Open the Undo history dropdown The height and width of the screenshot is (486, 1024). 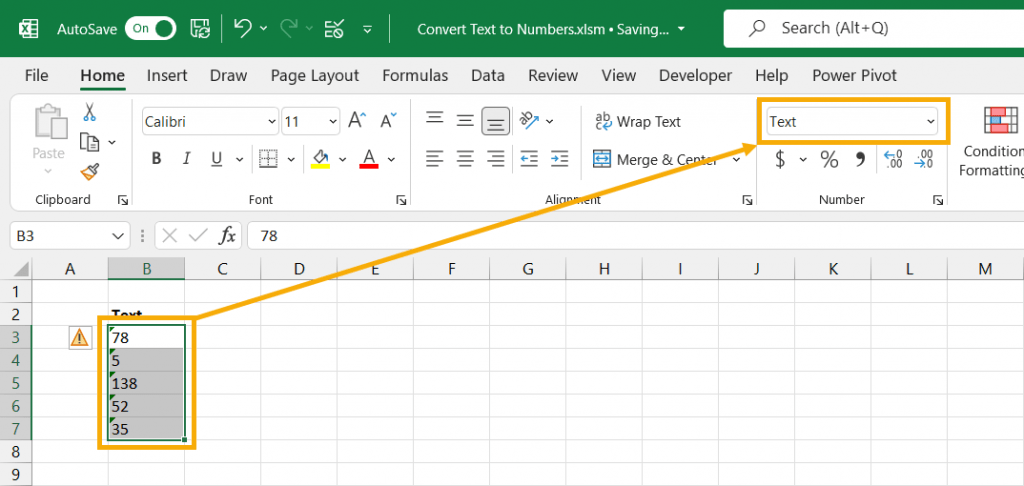263,29
